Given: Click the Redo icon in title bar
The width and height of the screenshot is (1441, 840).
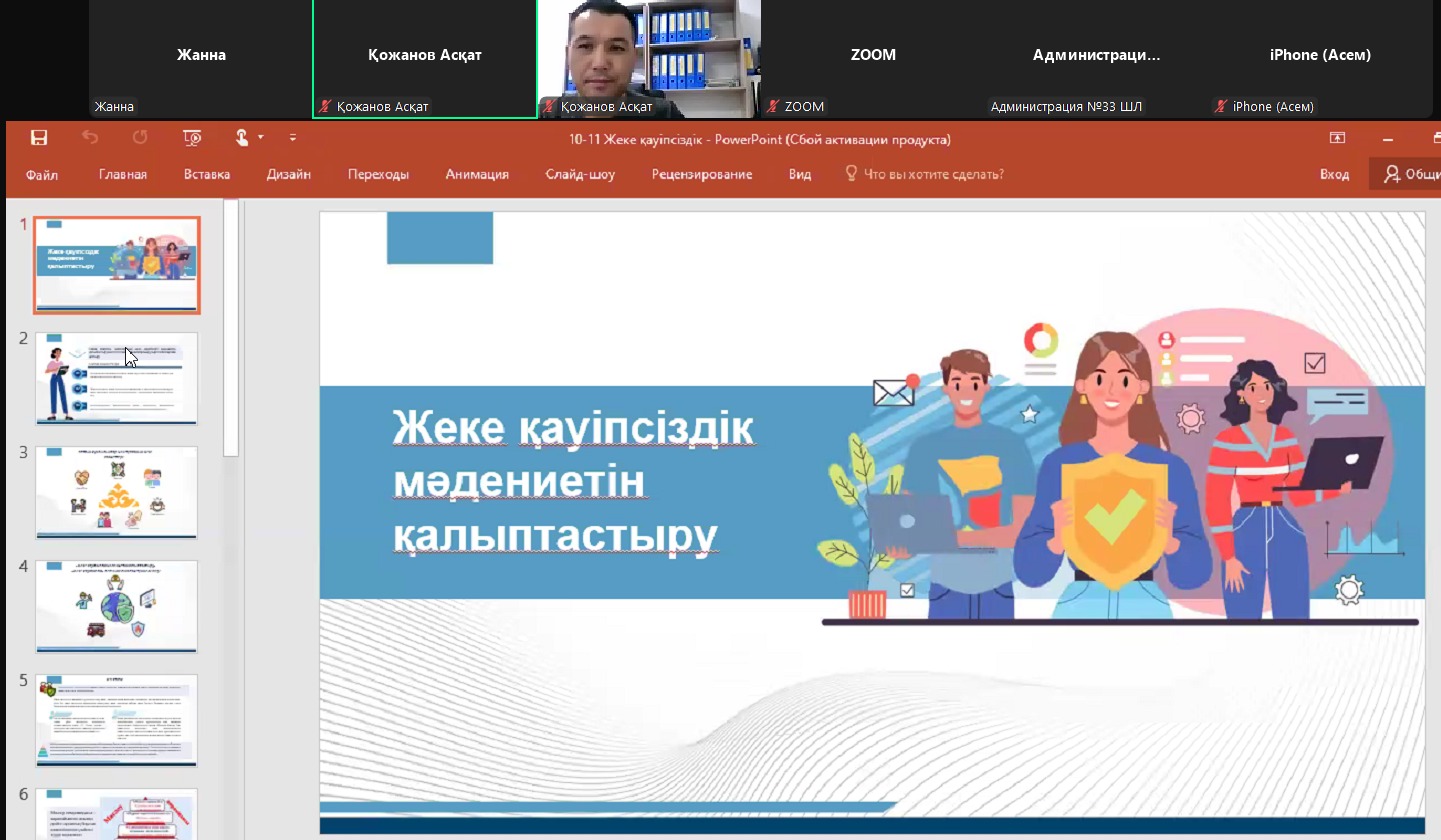Looking at the screenshot, I should pos(140,138).
